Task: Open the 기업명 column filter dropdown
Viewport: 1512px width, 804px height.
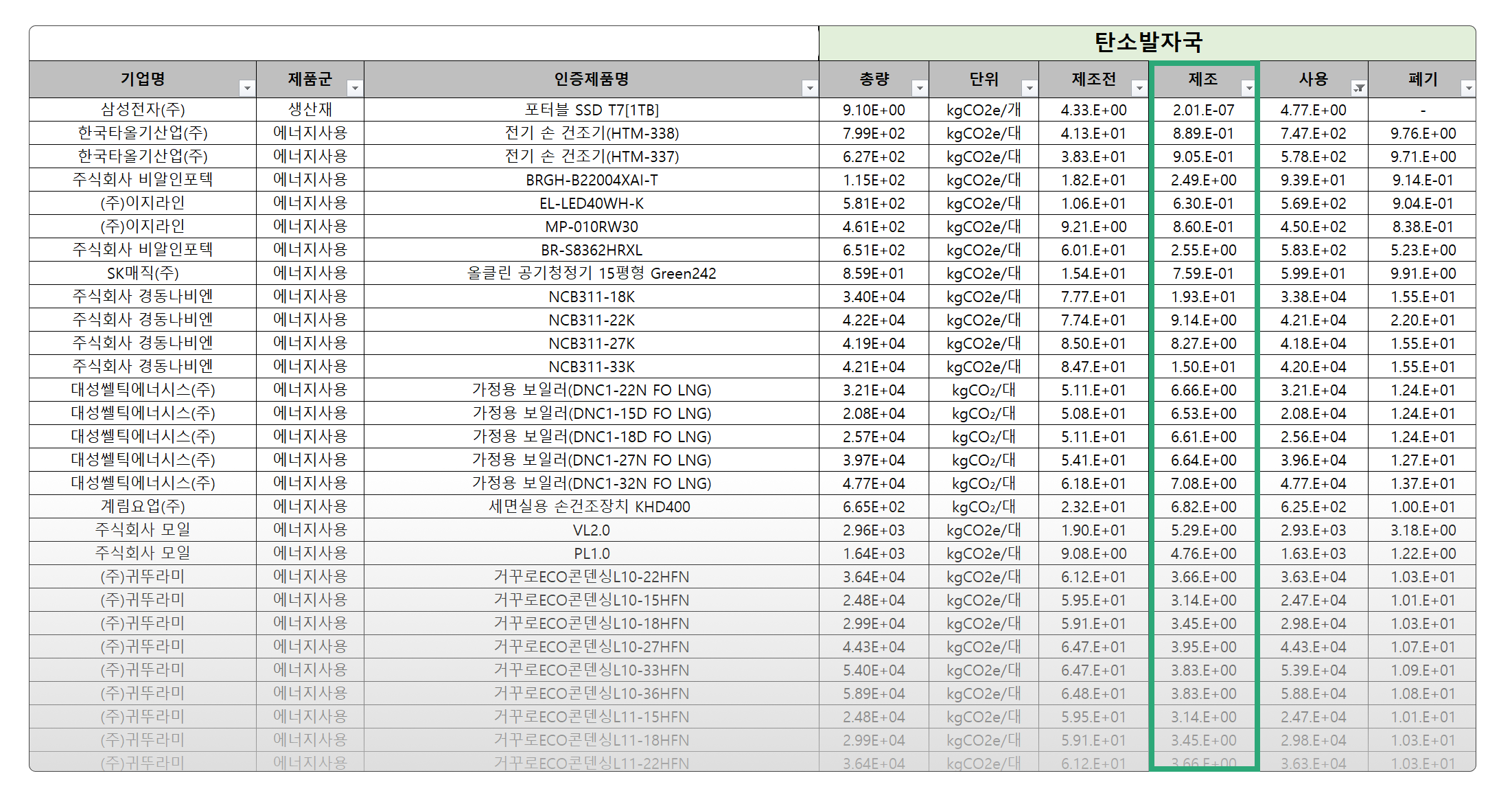Action: 247,88
